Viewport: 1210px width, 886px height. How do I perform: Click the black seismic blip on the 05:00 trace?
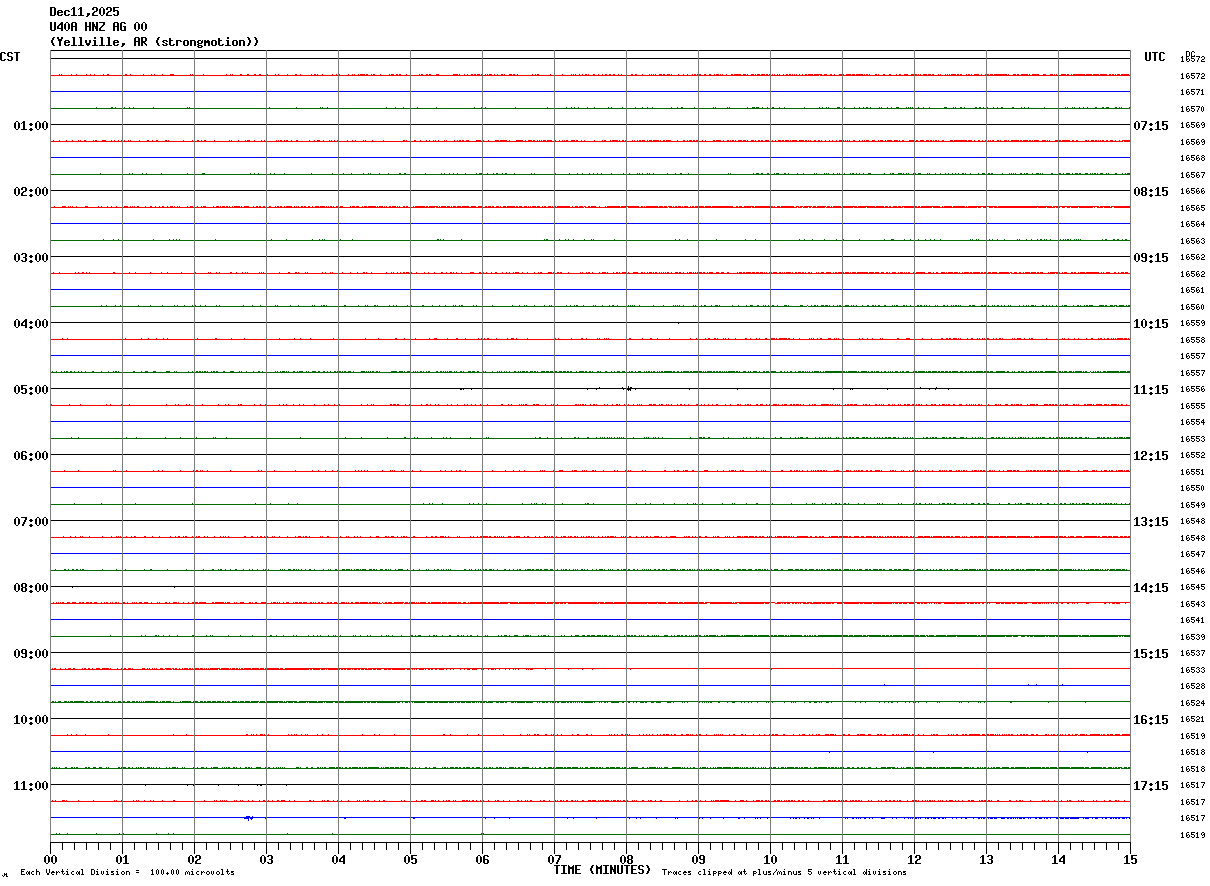(x=628, y=388)
